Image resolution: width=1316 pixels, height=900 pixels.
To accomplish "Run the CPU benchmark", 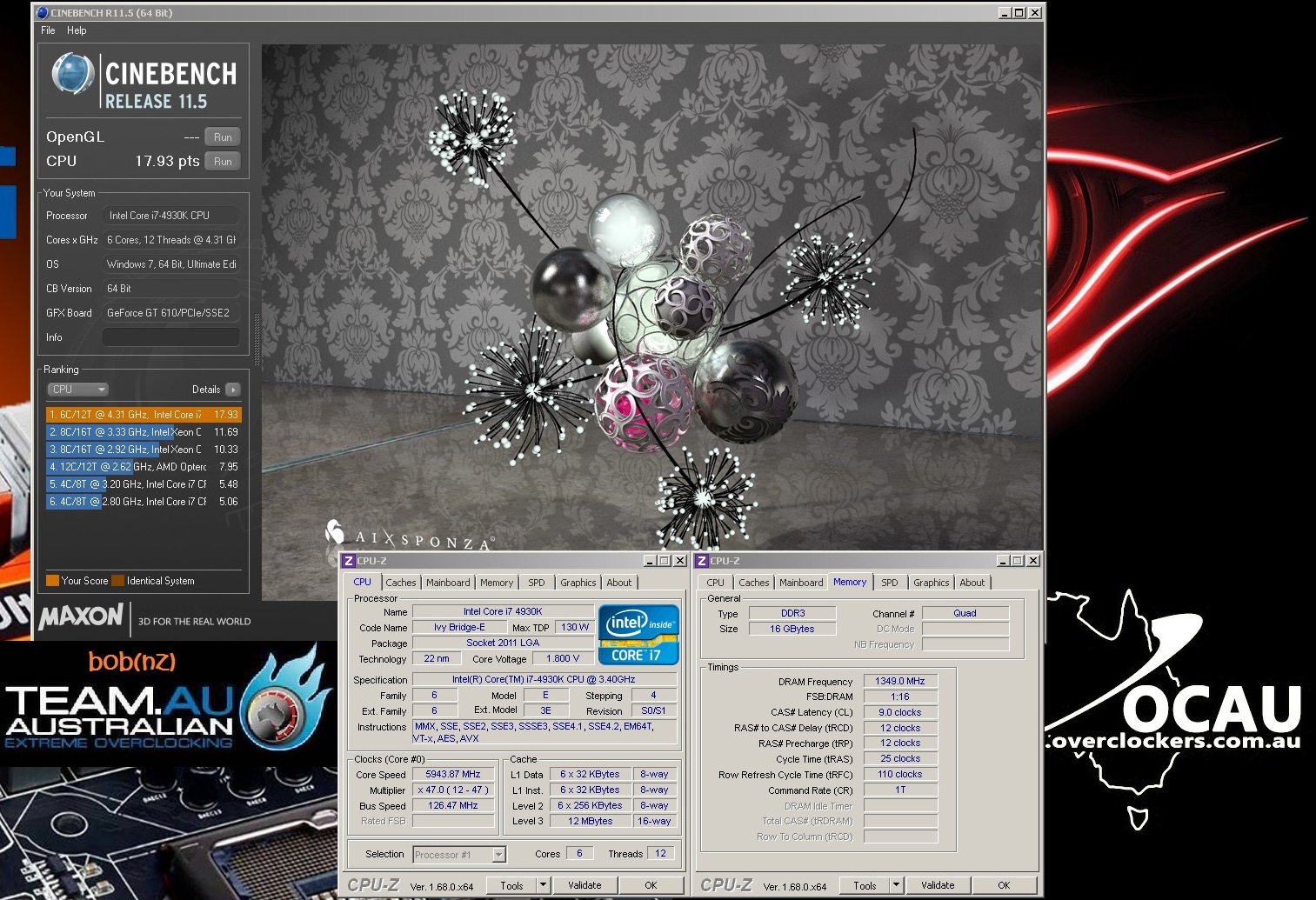I will (223, 162).
